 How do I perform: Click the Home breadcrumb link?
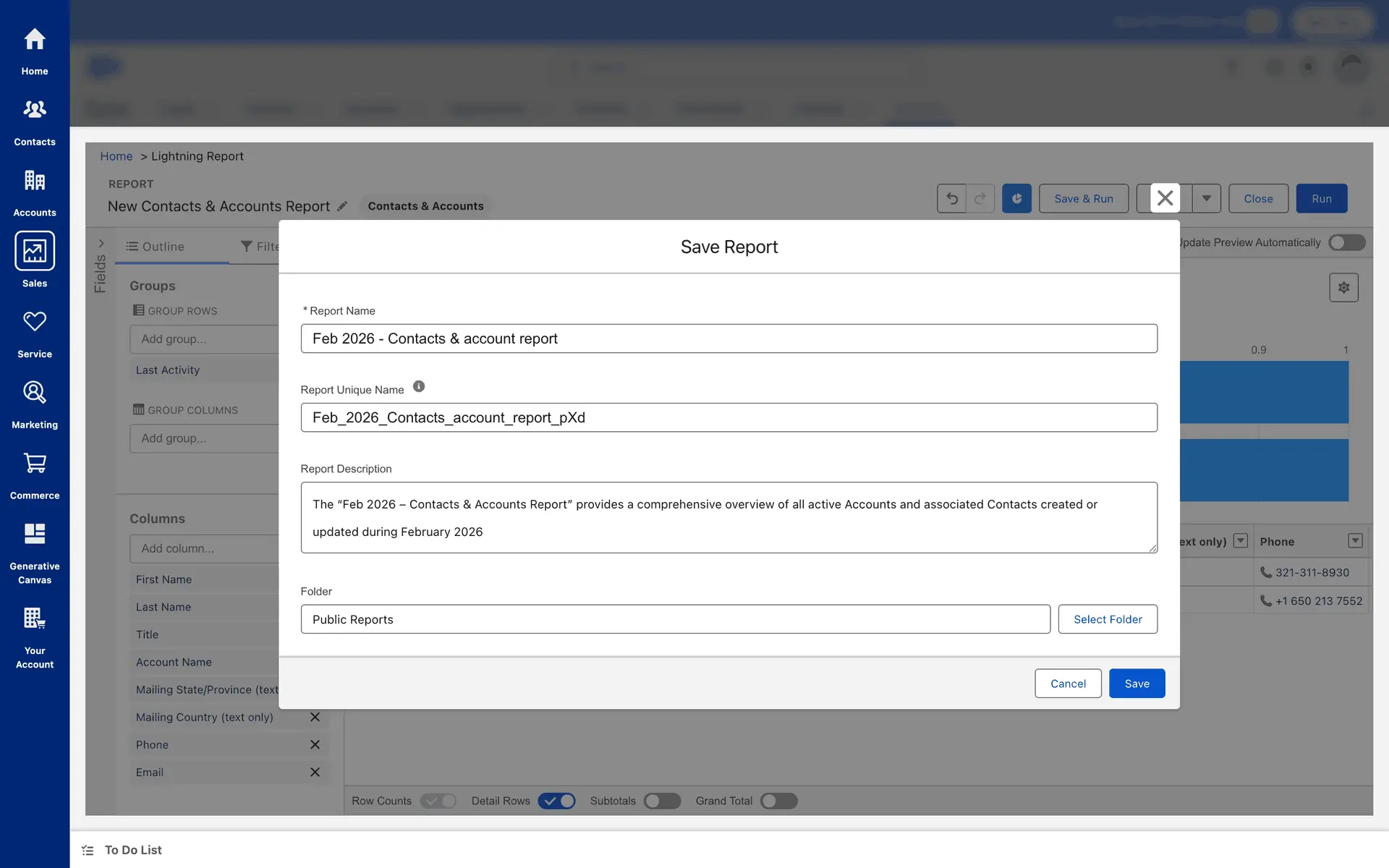(x=116, y=156)
